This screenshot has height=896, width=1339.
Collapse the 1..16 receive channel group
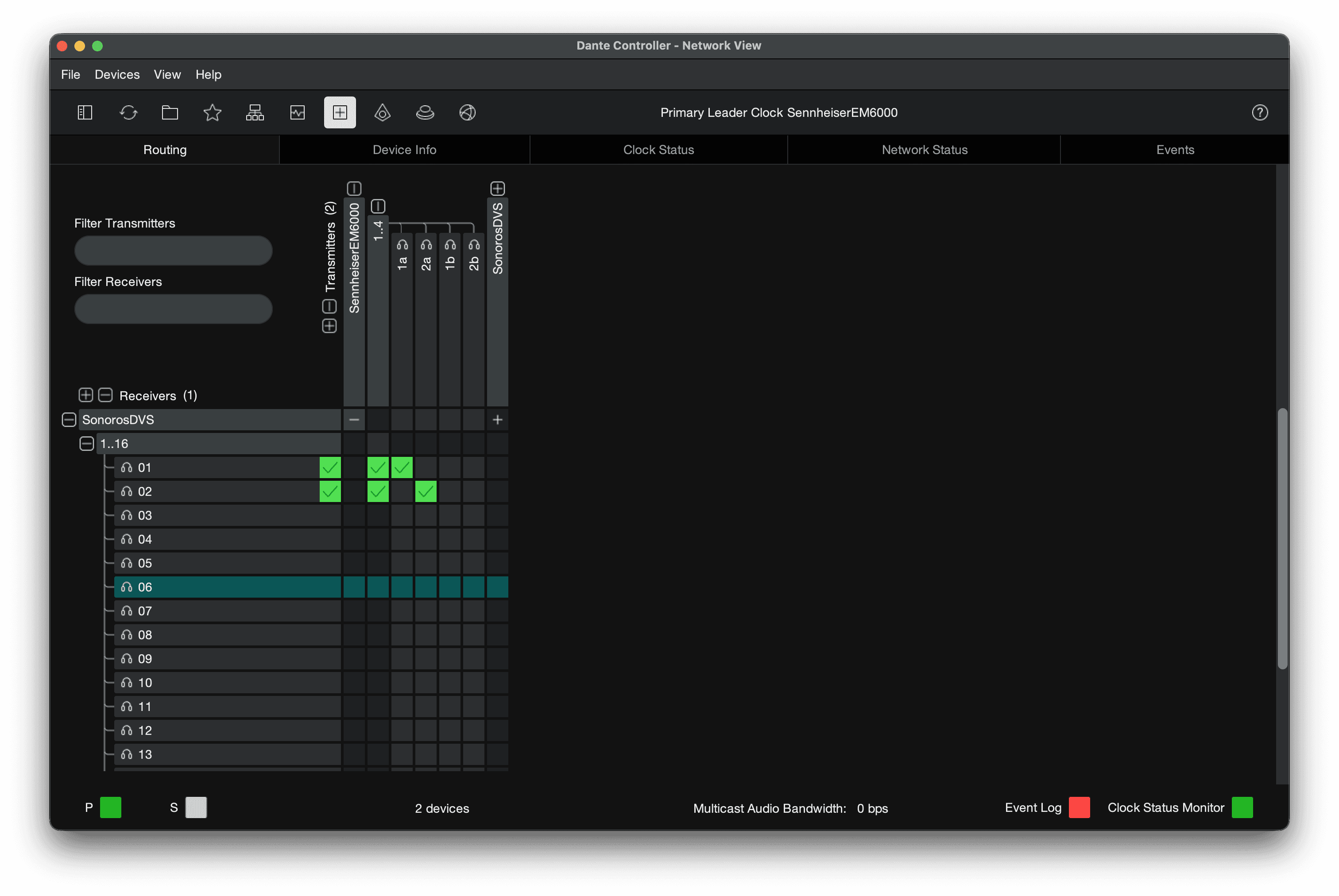tap(86, 444)
